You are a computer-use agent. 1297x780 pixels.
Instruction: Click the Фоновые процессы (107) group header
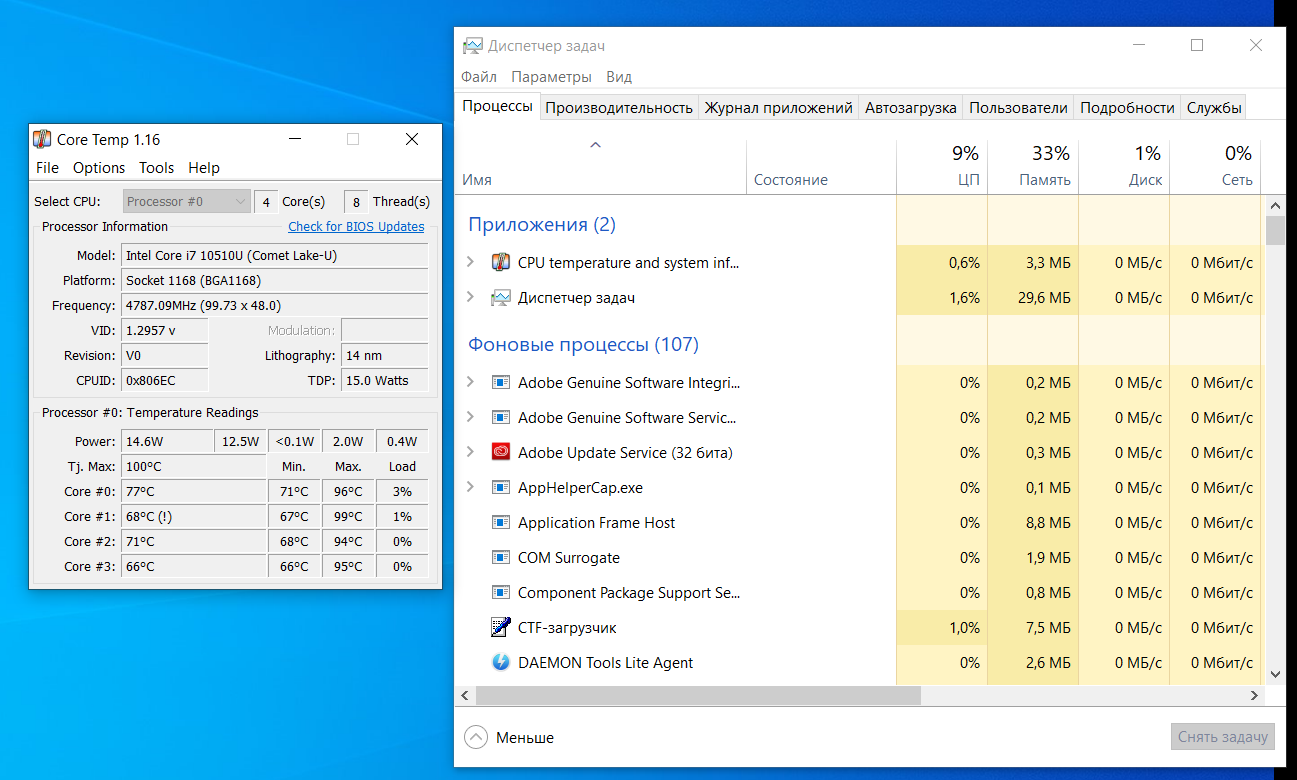[583, 345]
